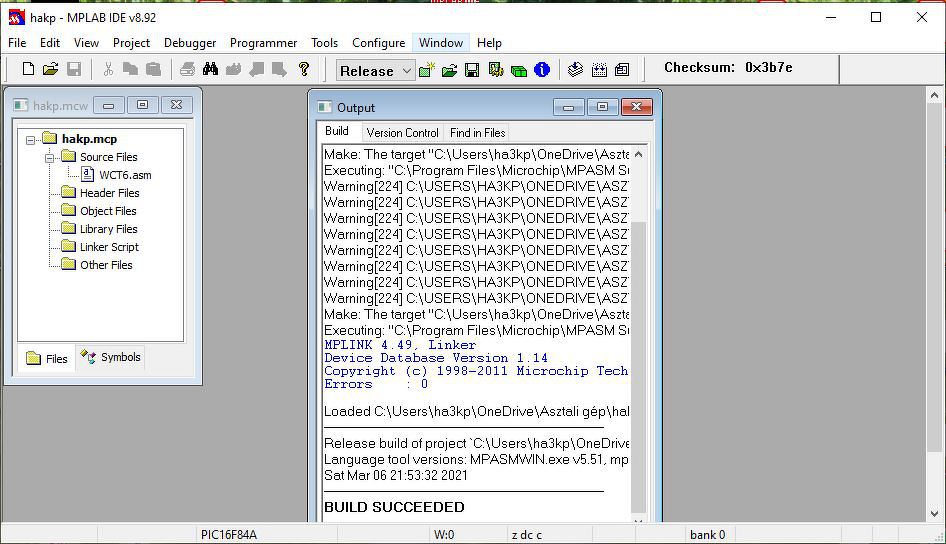Collapse the hakp.mcp project tree node
946x544 pixels.
coord(31,140)
